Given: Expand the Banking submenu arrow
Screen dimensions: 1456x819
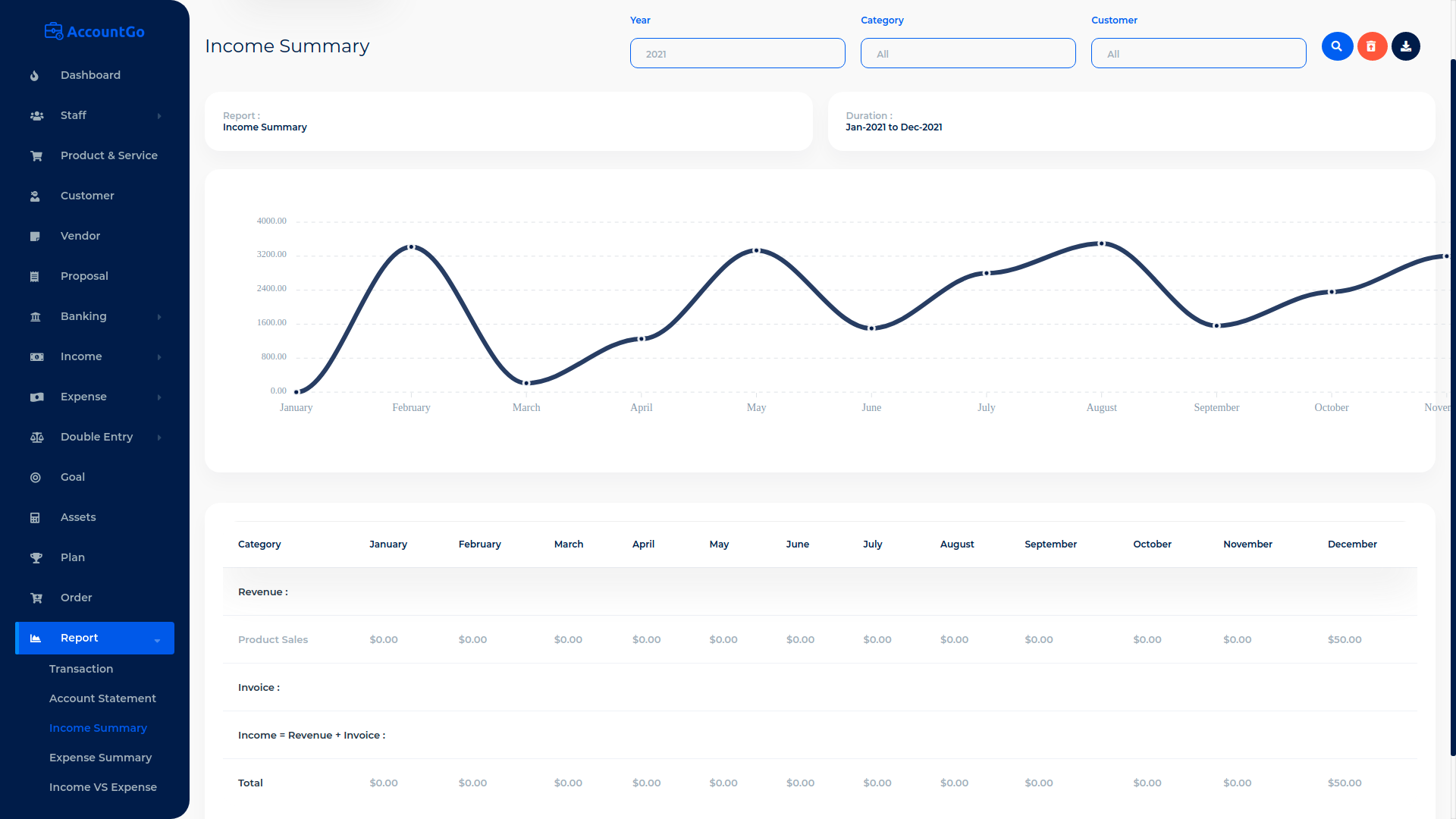Looking at the screenshot, I should tap(159, 317).
